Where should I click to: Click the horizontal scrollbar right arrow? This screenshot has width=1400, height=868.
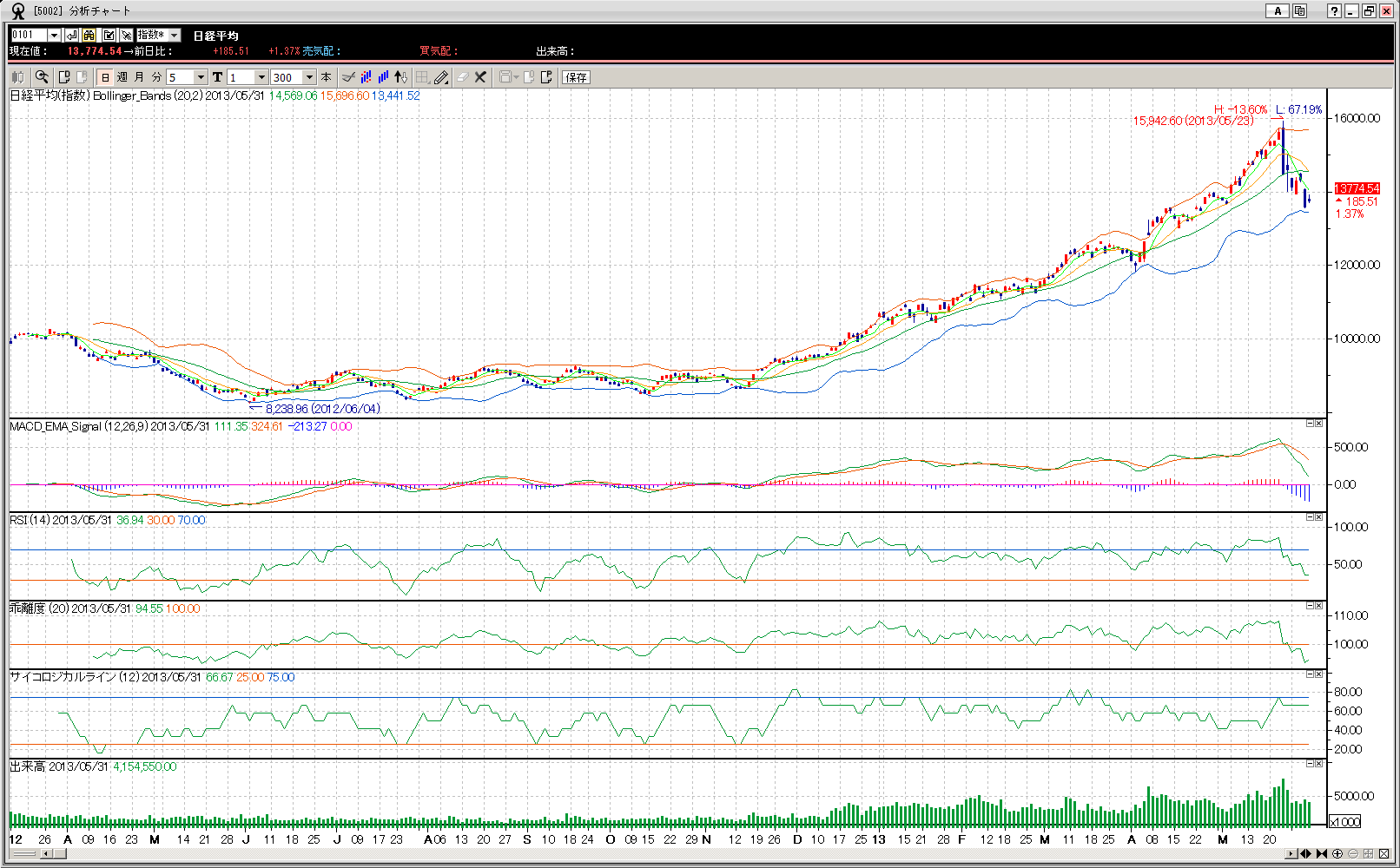point(1291,854)
